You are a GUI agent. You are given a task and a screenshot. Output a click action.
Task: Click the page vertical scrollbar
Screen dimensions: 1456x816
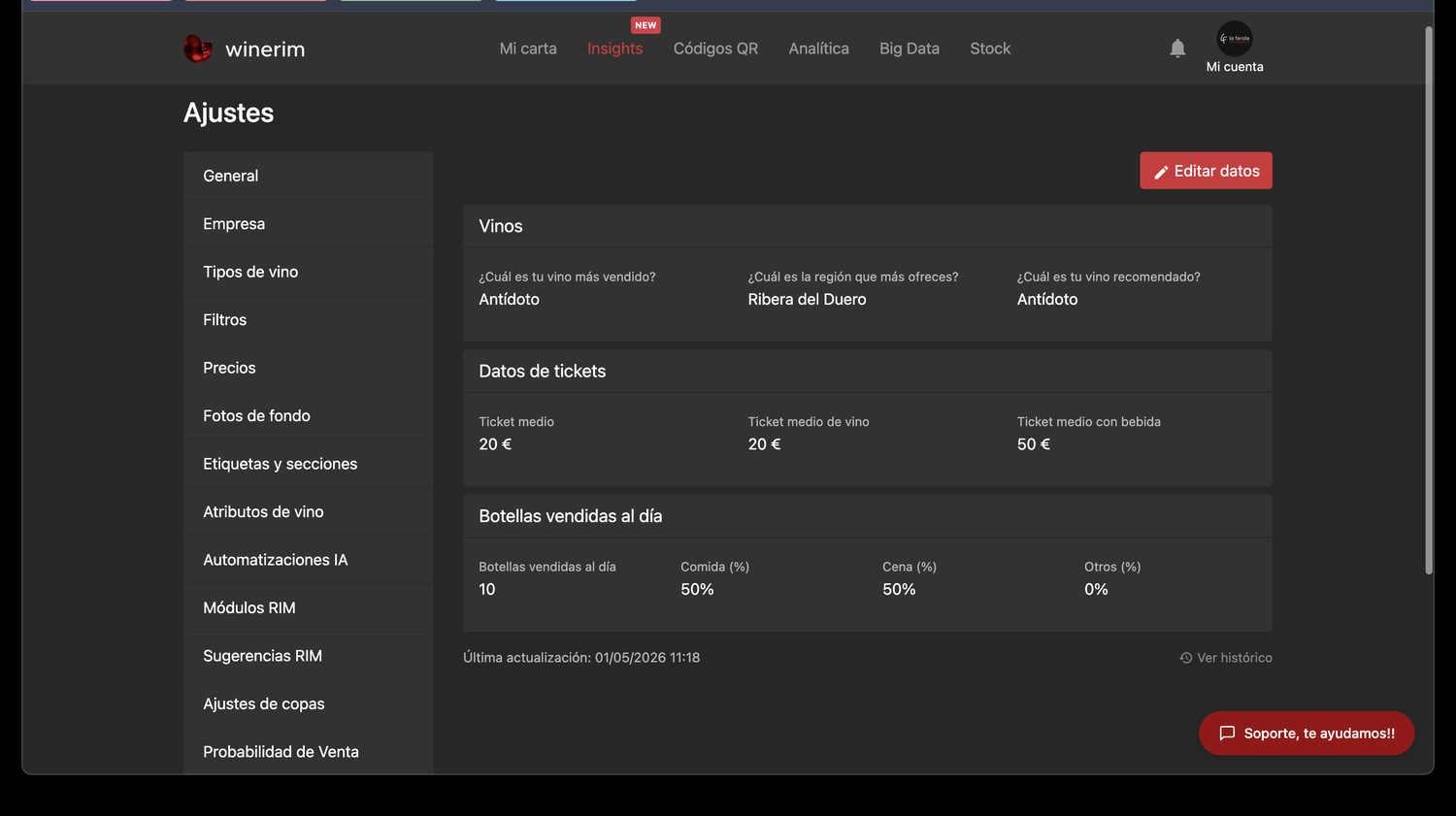click(x=1429, y=301)
